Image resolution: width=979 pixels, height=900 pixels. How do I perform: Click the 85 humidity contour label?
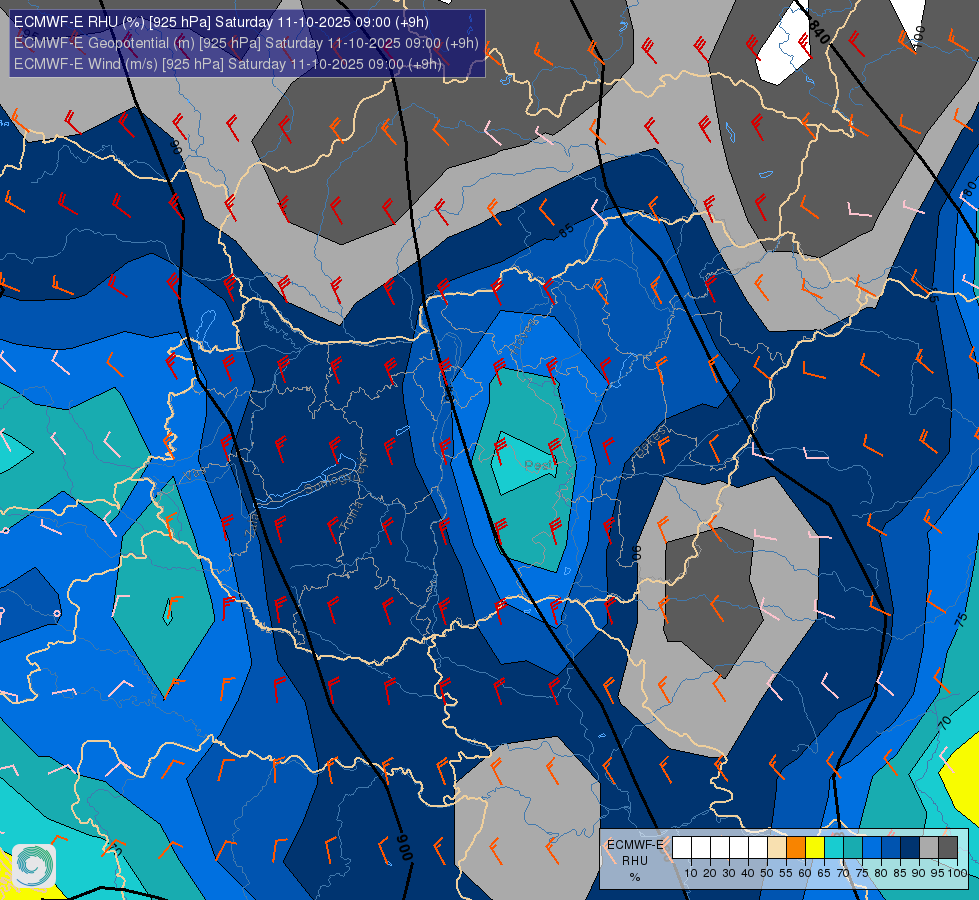pos(565,231)
